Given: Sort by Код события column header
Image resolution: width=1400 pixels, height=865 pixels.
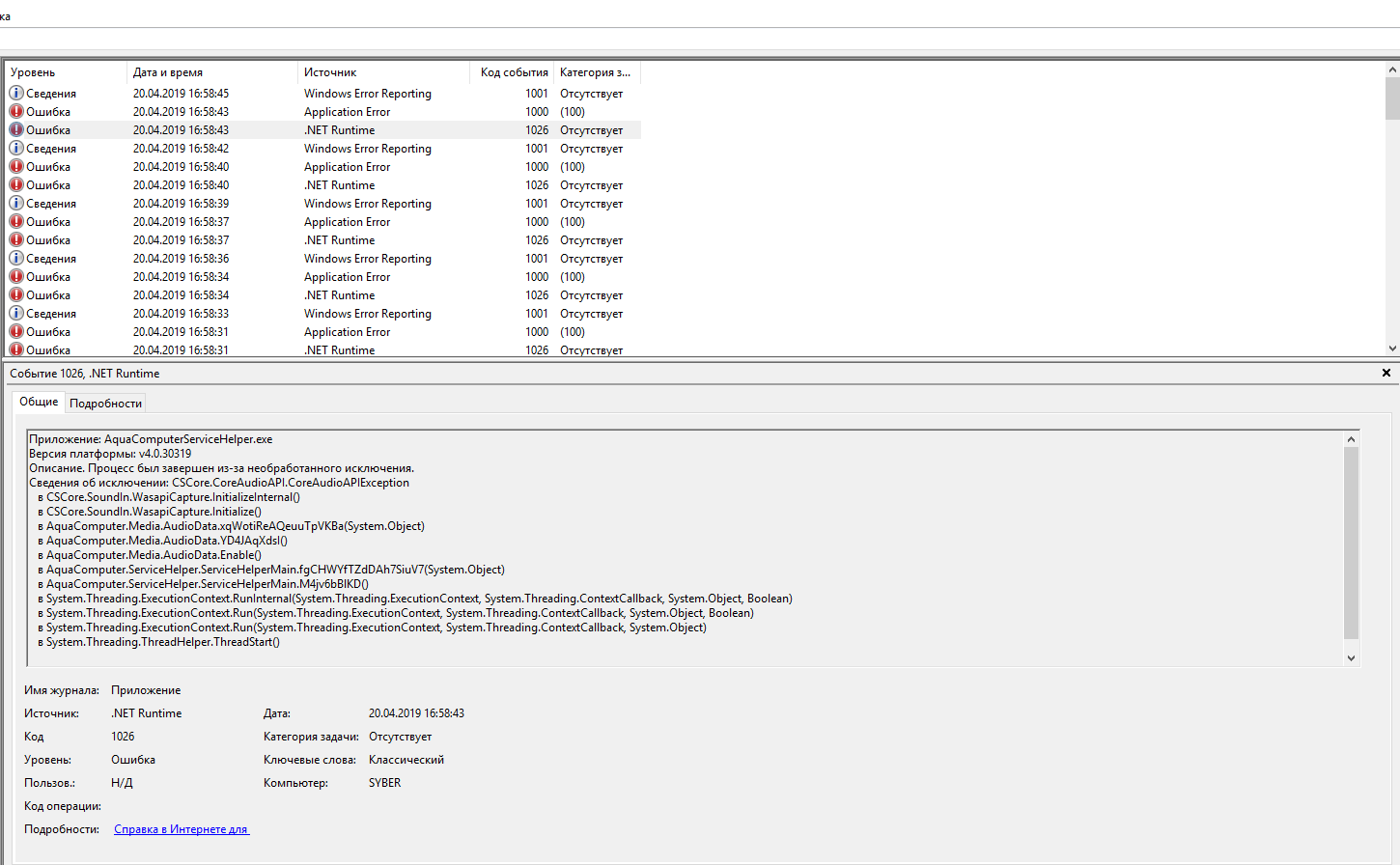Looking at the screenshot, I should coord(514,72).
